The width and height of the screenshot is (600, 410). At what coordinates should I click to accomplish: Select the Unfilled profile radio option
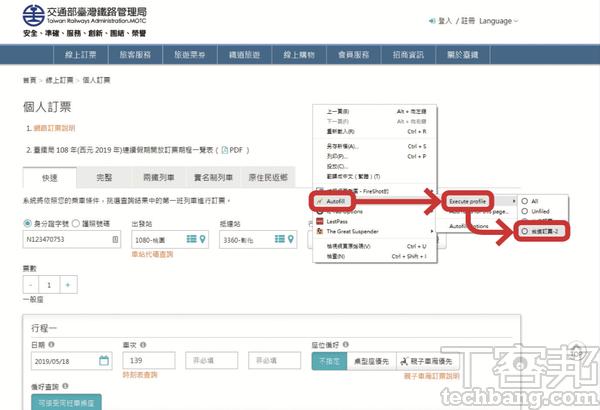click(x=525, y=211)
